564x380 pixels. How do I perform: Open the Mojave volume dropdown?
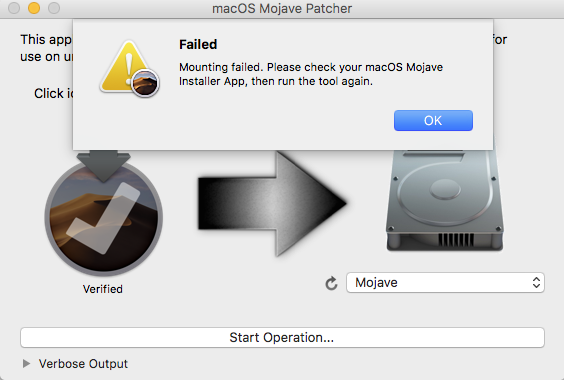(x=445, y=282)
